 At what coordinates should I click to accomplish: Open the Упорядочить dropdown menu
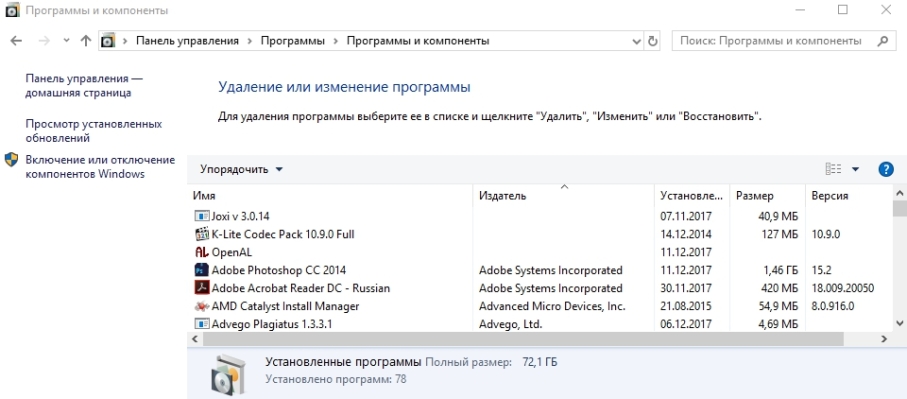(x=242, y=169)
